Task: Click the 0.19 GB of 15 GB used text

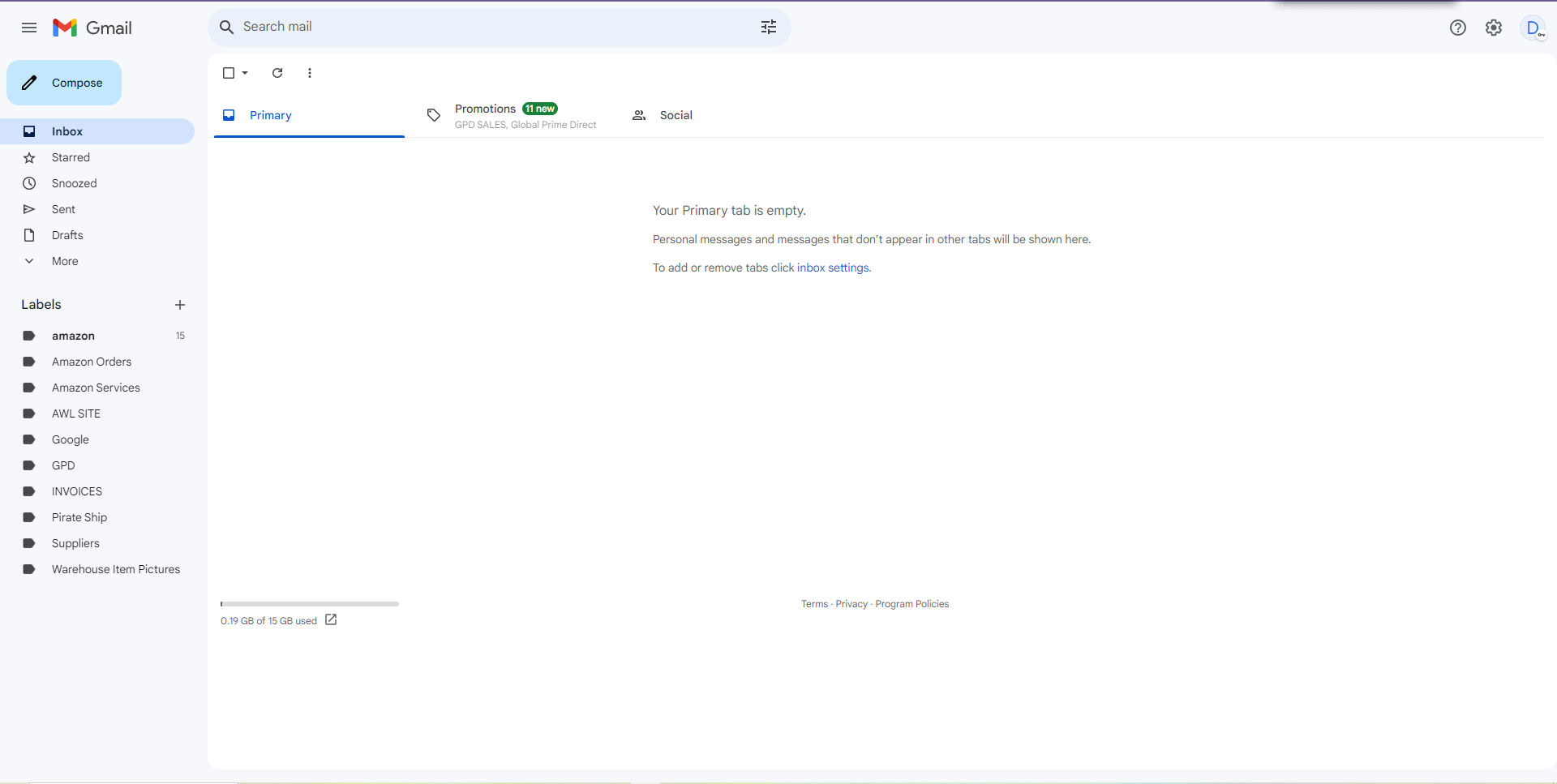Action: [268, 621]
